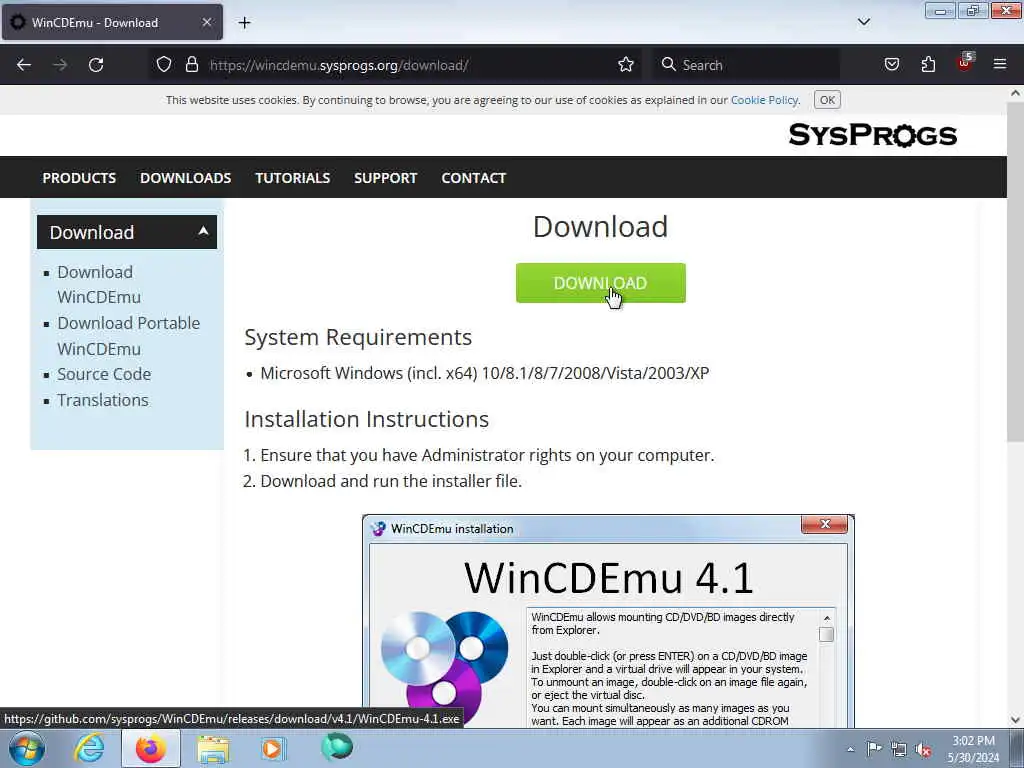The image size is (1024, 768).
Task: Click the Installation Instructions heading
Action: (366, 419)
